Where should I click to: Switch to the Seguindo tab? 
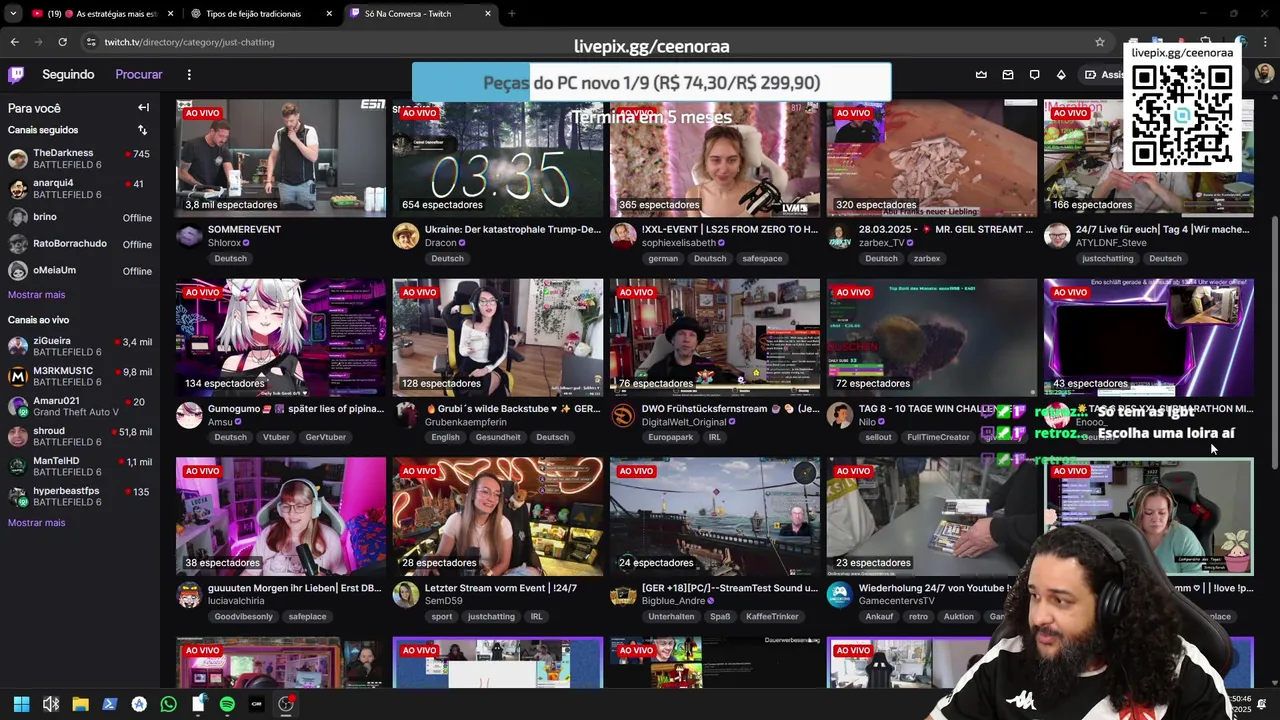click(x=68, y=74)
